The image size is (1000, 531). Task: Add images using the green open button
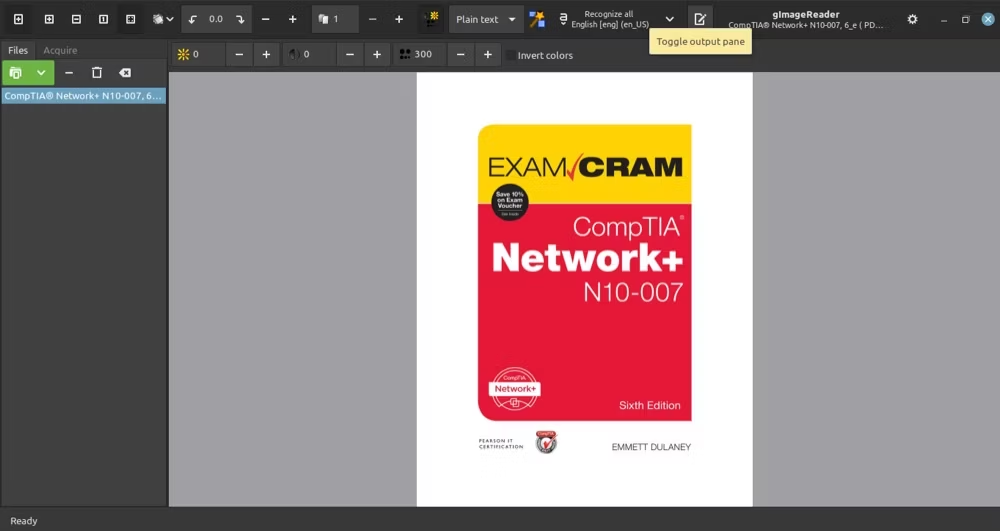coord(16,73)
